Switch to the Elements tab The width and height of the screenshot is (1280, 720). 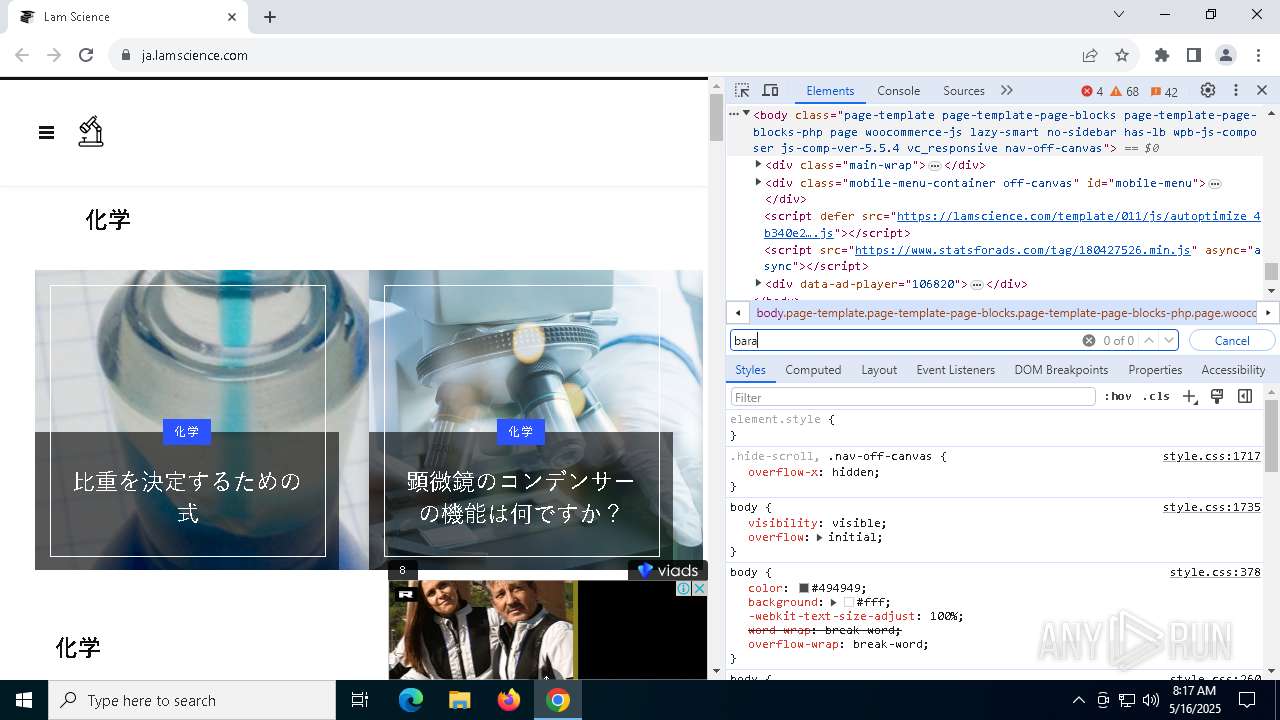[830, 91]
